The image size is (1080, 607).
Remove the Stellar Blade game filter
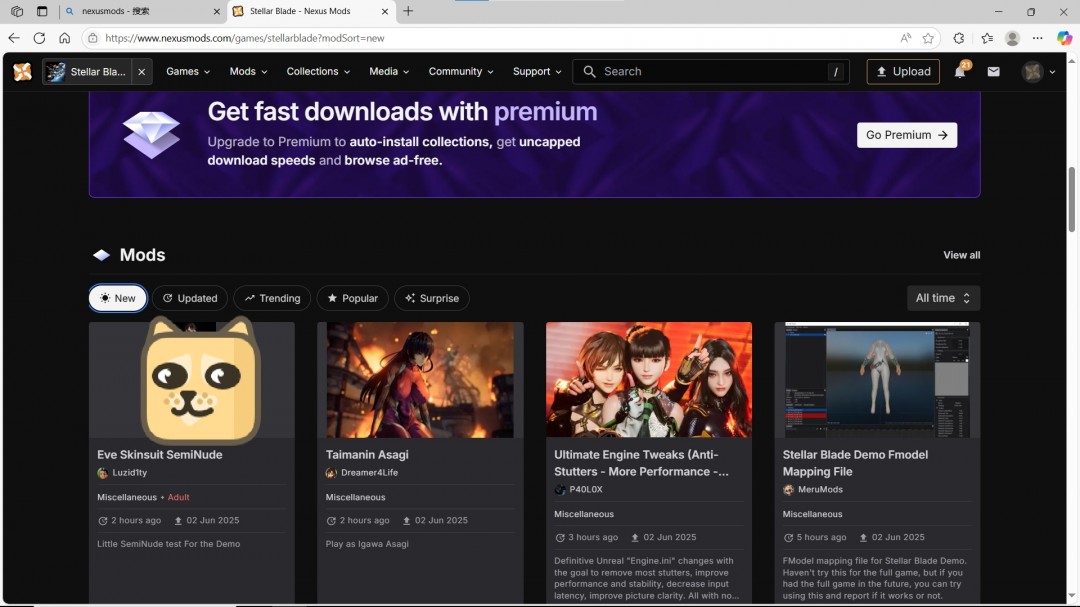(142, 72)
